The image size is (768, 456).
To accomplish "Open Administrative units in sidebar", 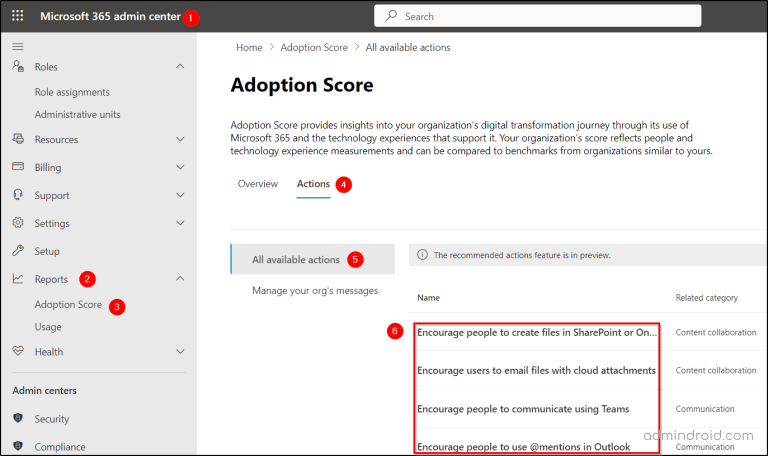I will pyautogui.click(x=77, y=114).
